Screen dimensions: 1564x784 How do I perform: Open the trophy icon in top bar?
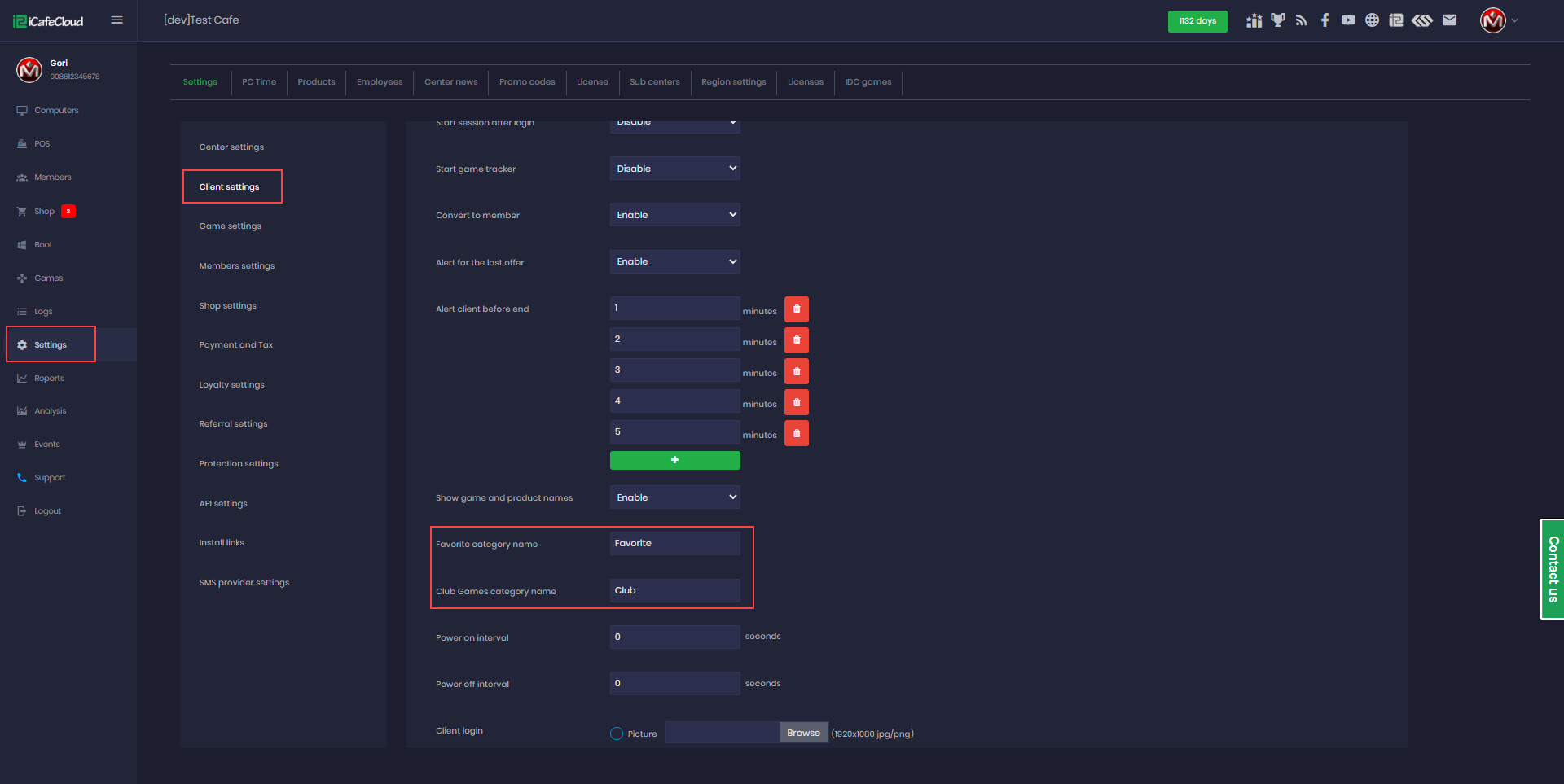[x=1277, y=20]
